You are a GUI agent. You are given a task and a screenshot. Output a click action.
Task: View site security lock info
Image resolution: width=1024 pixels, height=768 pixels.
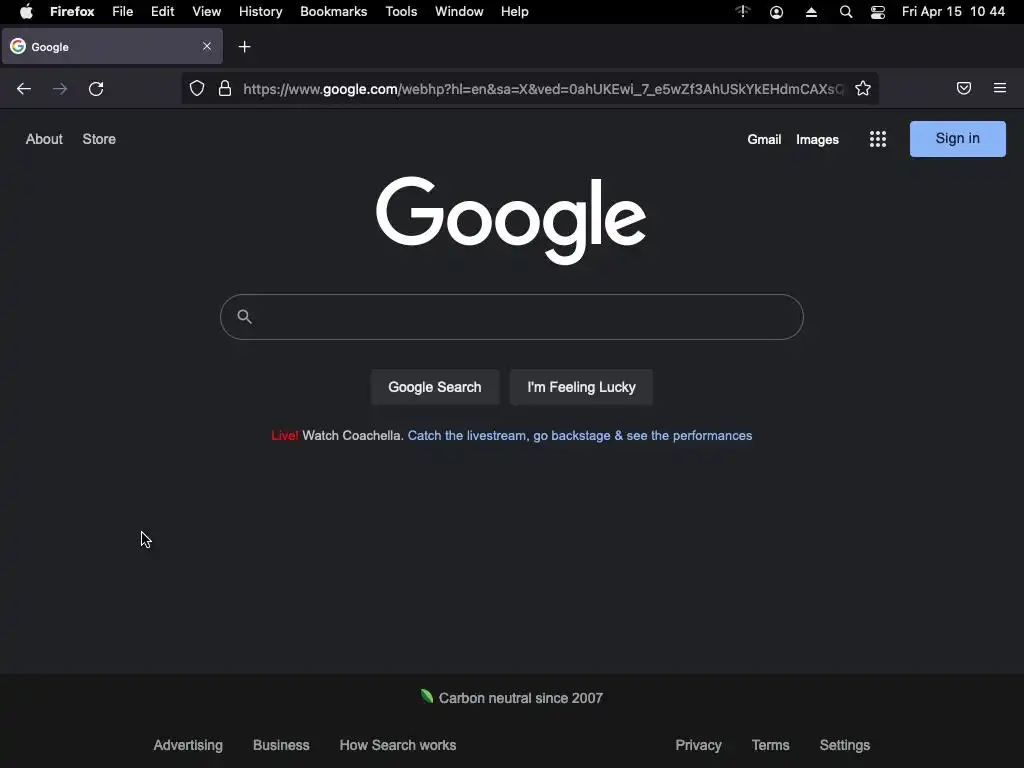tap(225, 88)
